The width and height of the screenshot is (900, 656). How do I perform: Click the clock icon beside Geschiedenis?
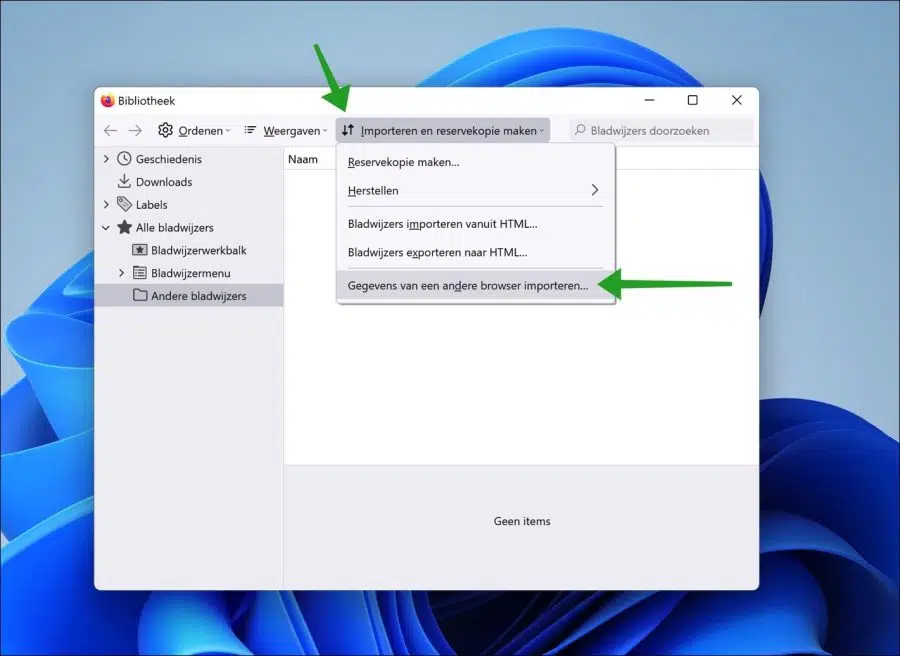point(124,158)
